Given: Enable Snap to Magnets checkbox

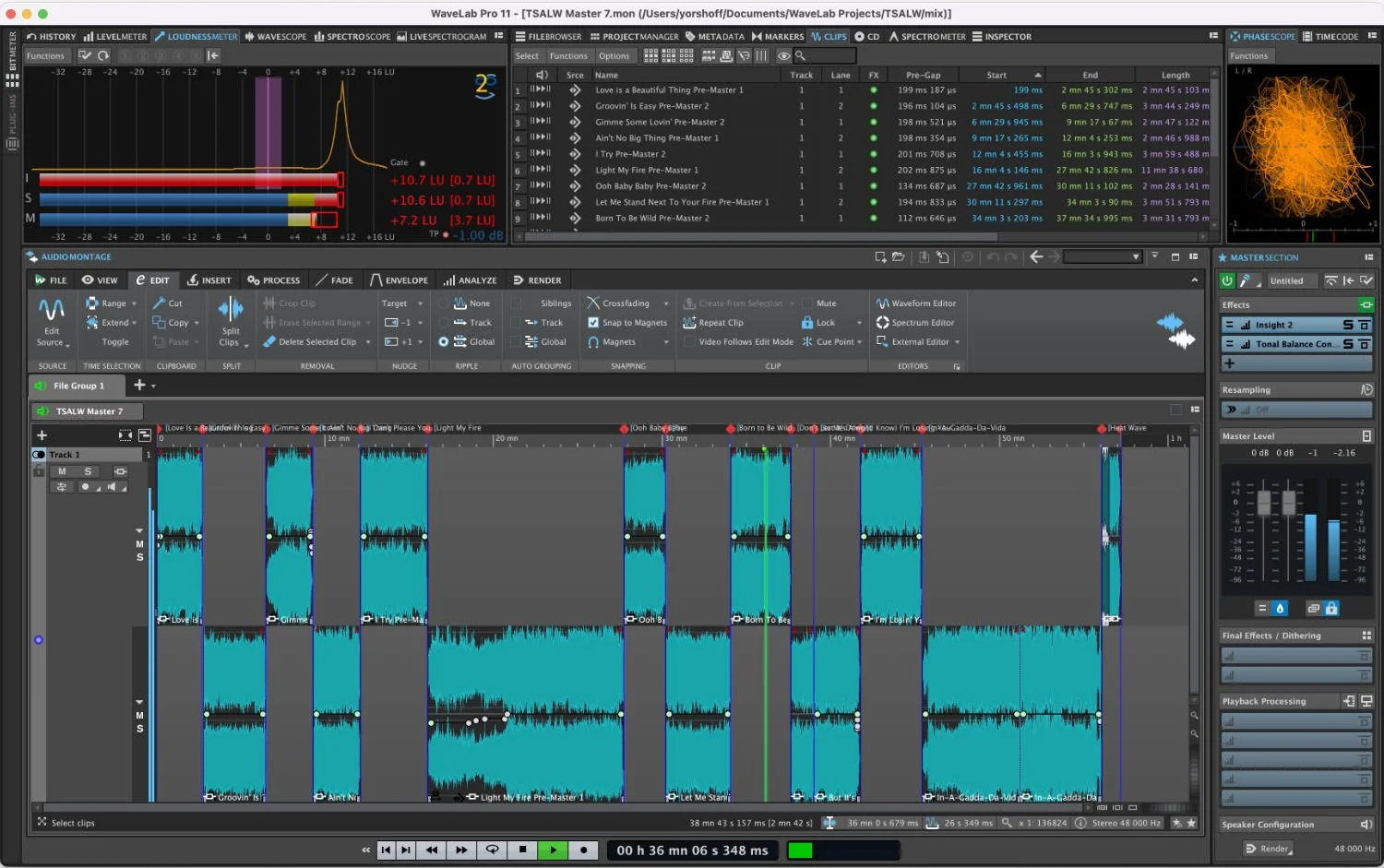Looking at the screenshot, I should coord(593,323).
